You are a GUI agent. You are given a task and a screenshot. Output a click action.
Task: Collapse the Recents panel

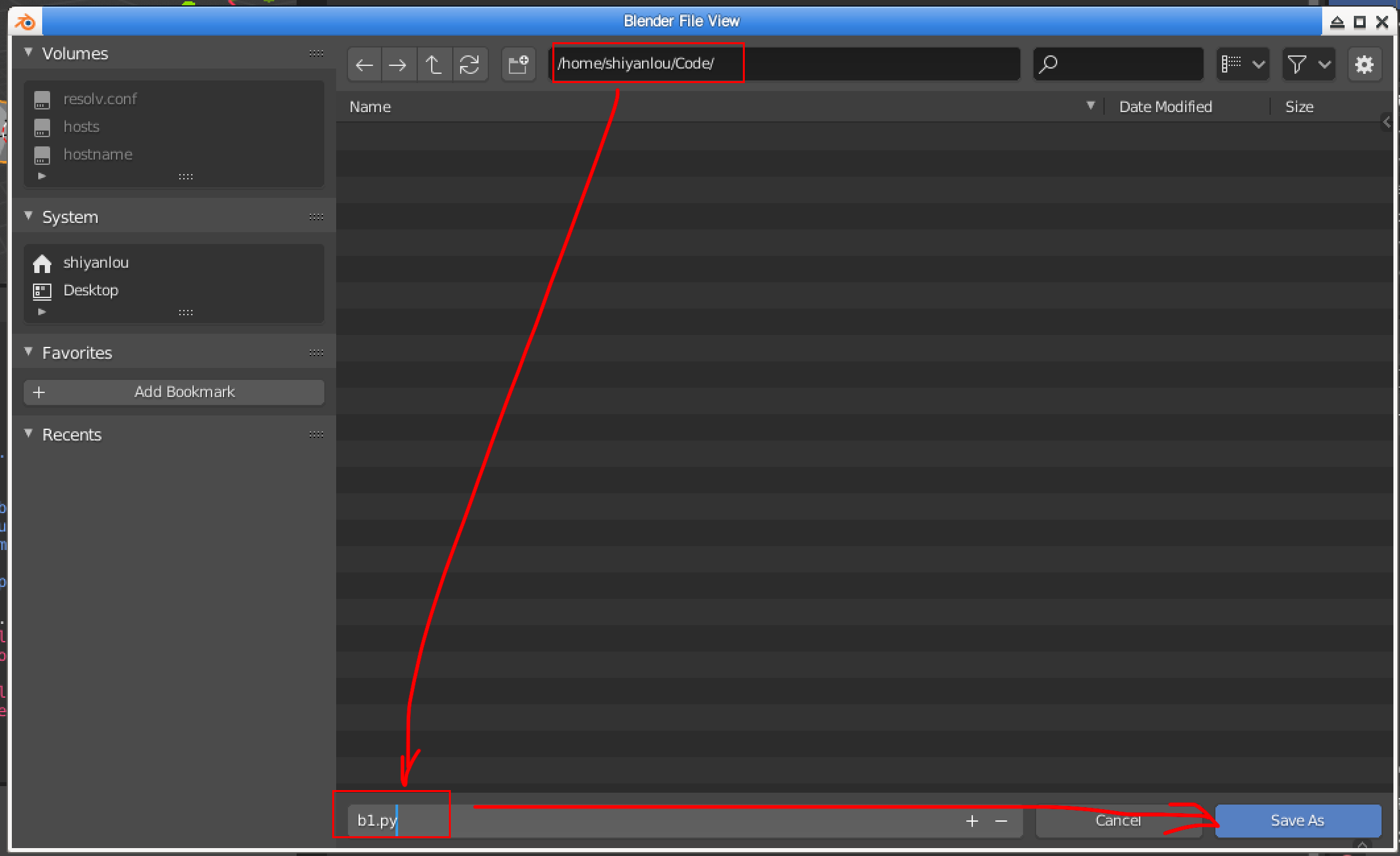[x=28, y=434]
